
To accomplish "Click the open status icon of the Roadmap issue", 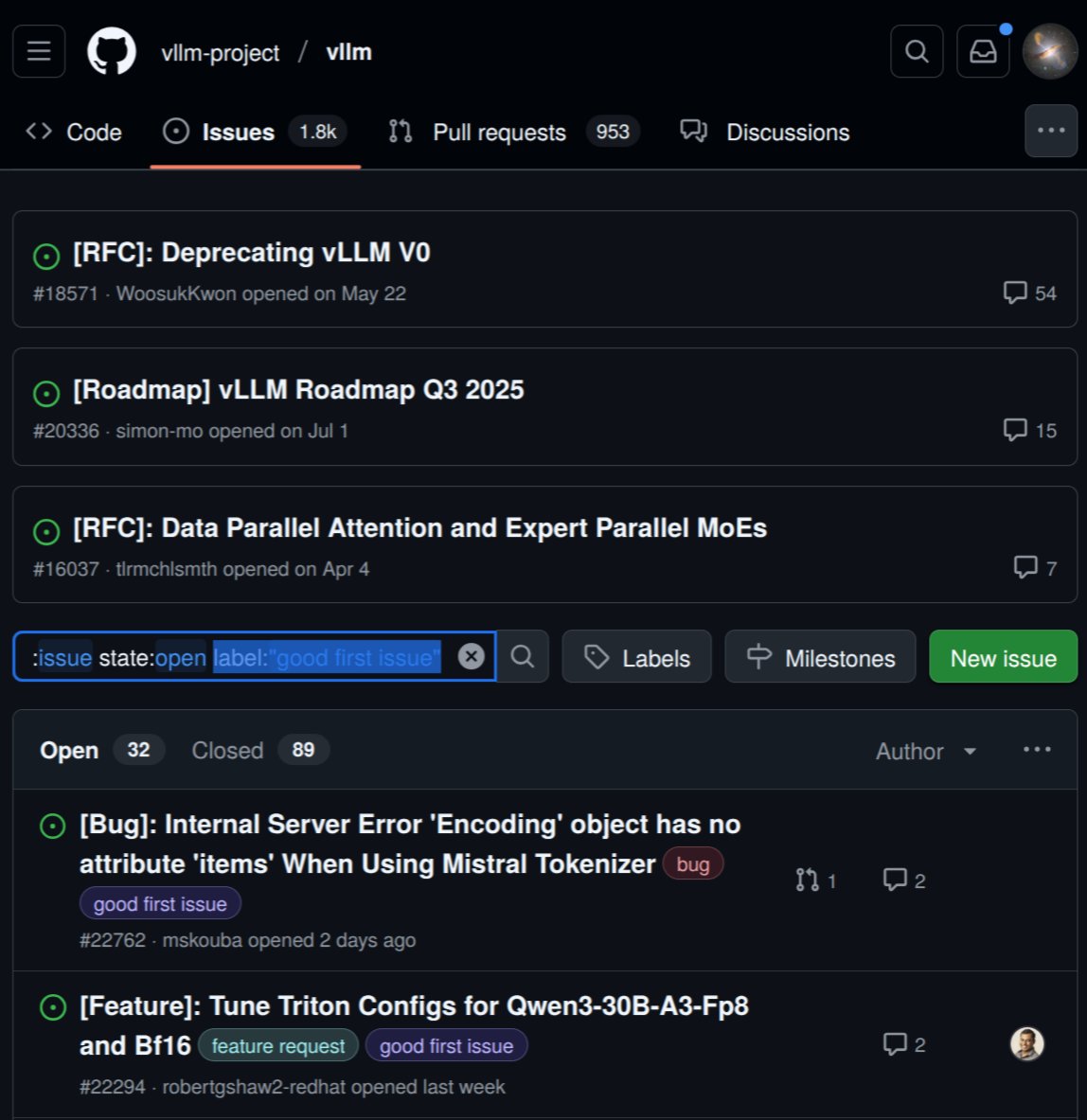I will tap(46, 393).
